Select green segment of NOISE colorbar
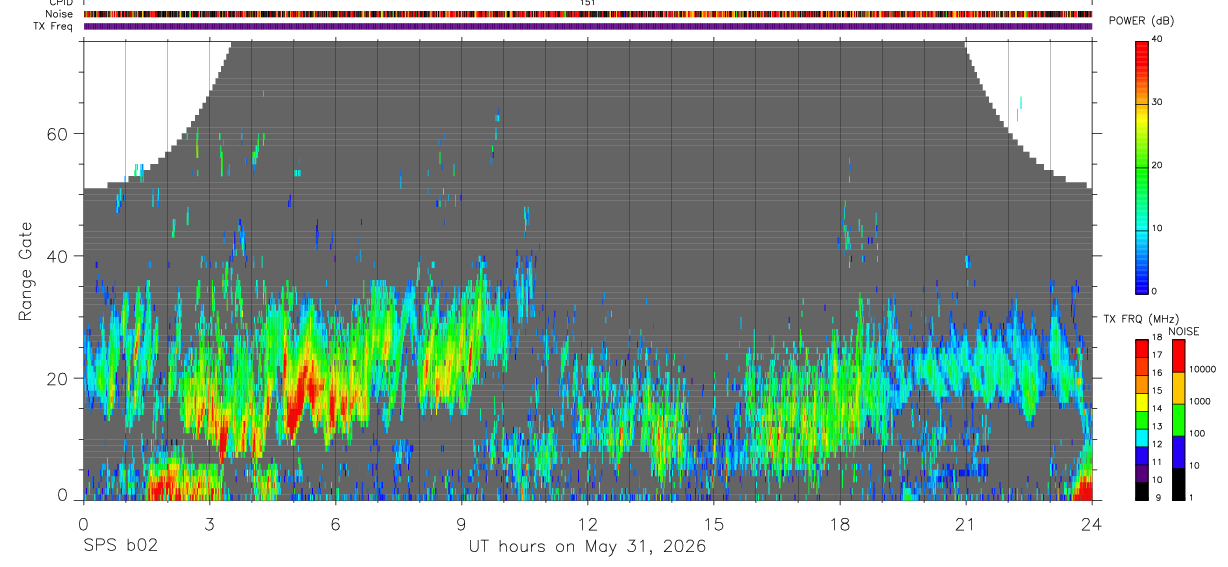 click(x=1178, y=420)
